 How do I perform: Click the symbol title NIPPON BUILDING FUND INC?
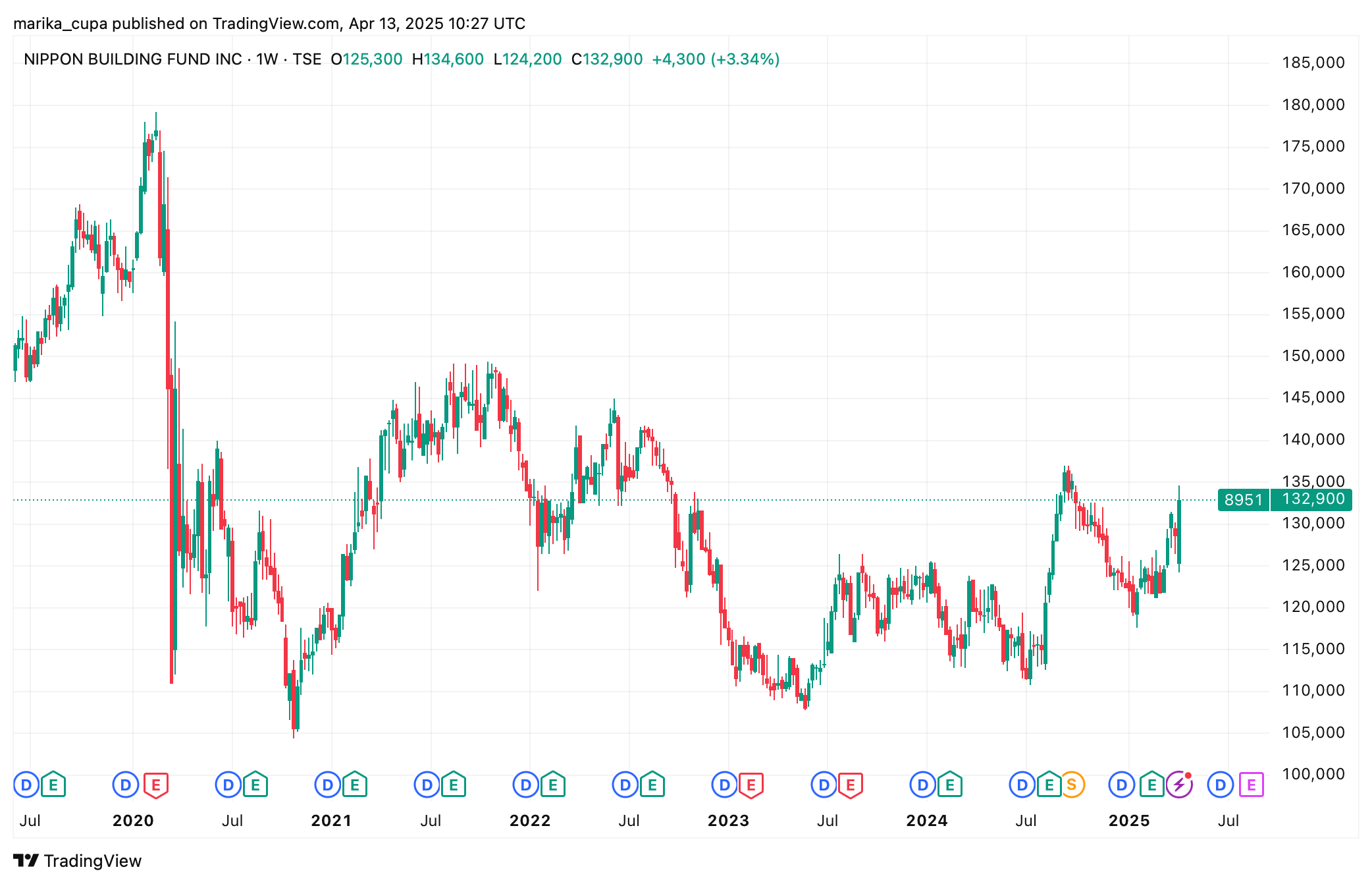pos(133,59)
